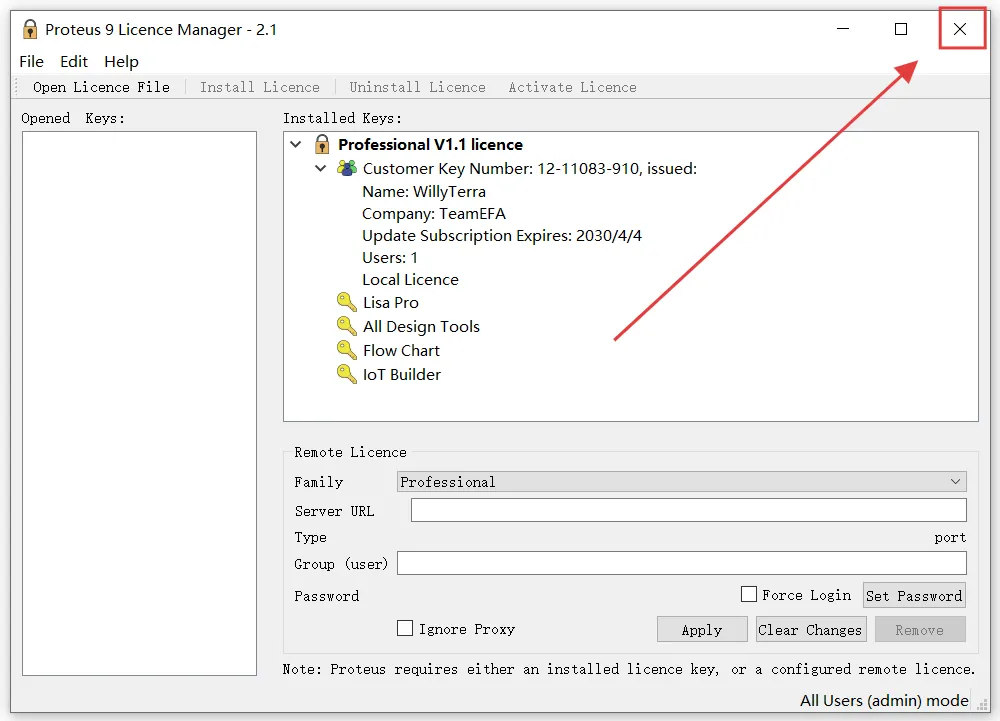Click the Professional V1.1 licence padlock icon
This screenshot has height=721, width=1000.
coord(322,144)
